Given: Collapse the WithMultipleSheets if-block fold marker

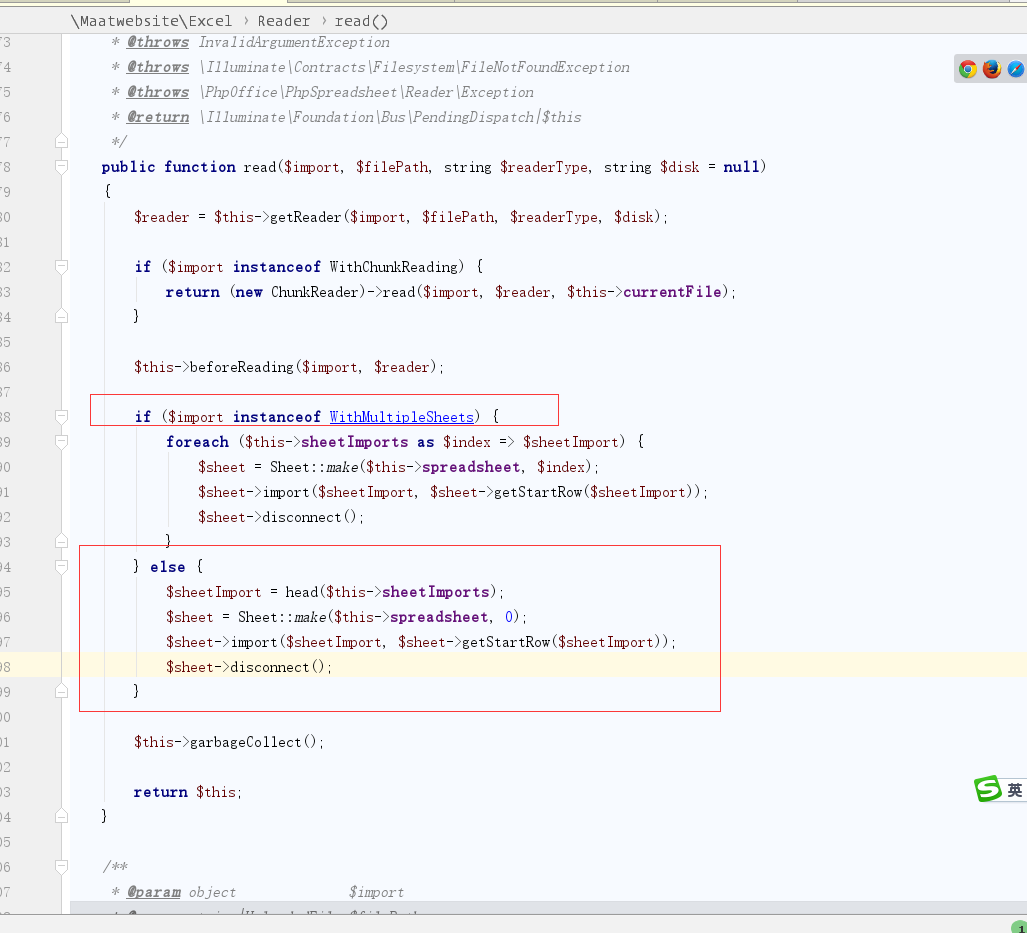Looking at the screenshot, I should [62, 417].
